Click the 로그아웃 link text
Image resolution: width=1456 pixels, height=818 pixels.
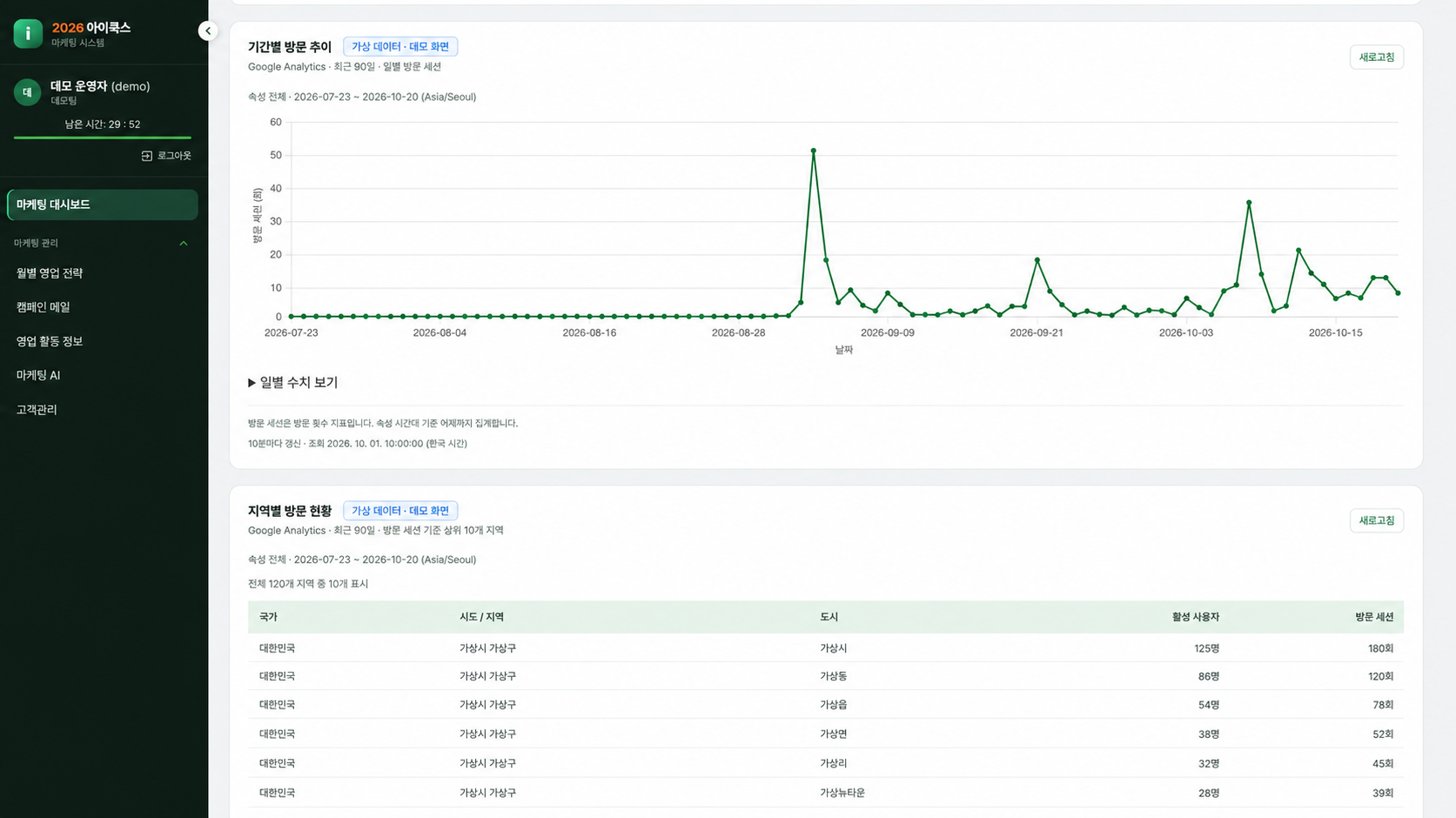174,156
